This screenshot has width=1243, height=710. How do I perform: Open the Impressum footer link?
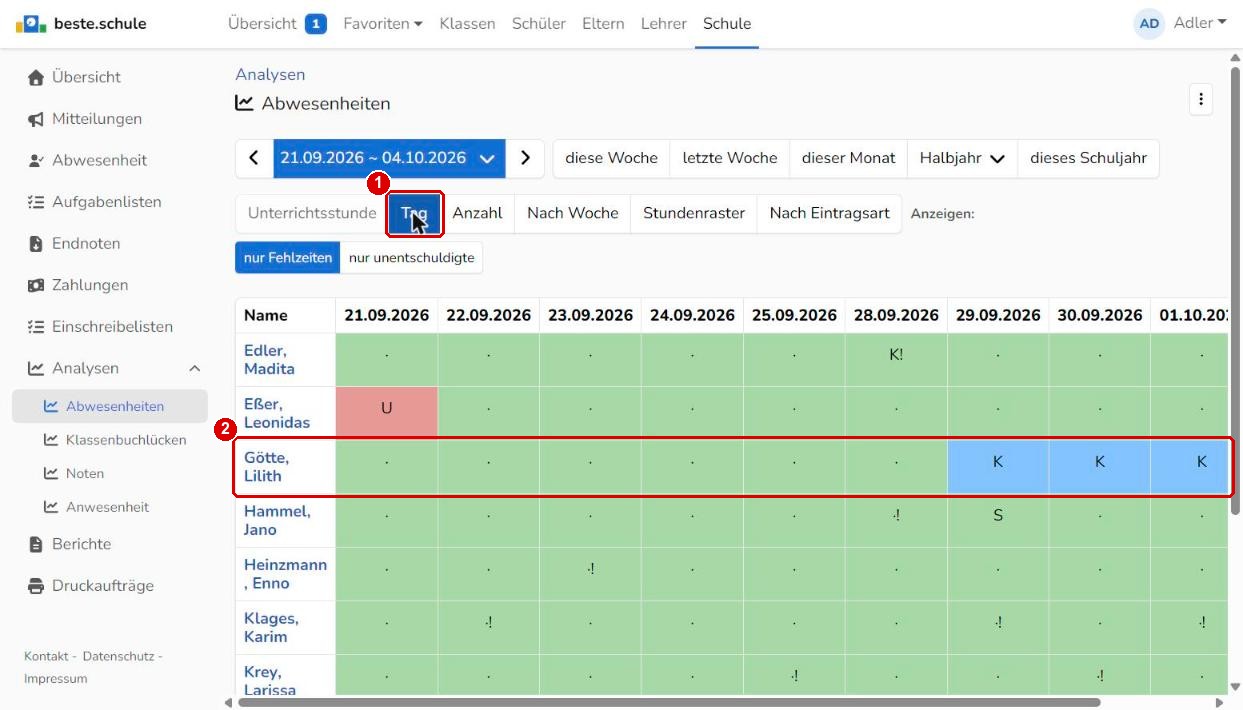[x=56, y=679]
